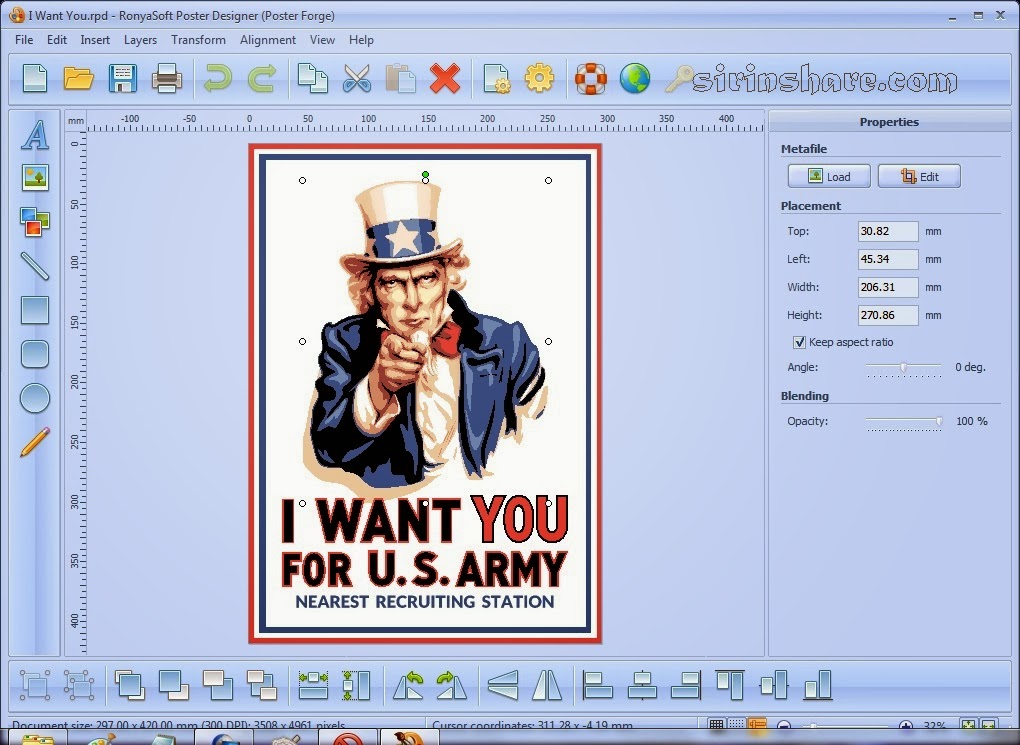The width and height of the screenshot is (1020, 745).
Task: Paste from clipboard
Action: coord(401,78)
